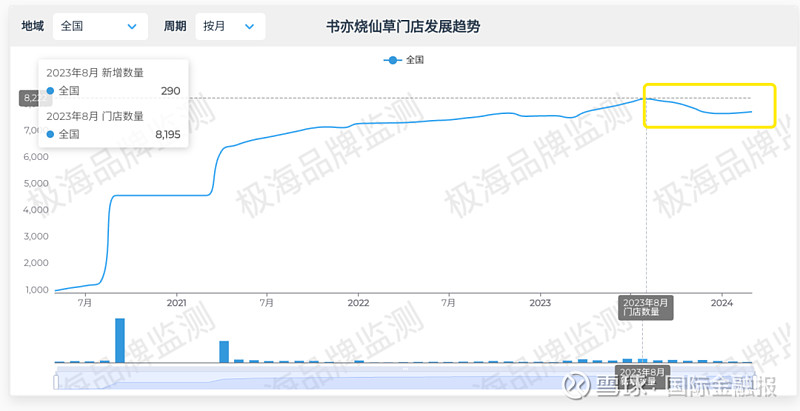Screen dimensions: 800x411
Task: Click the blue legend marker for 全国
Action: [392, 60]
